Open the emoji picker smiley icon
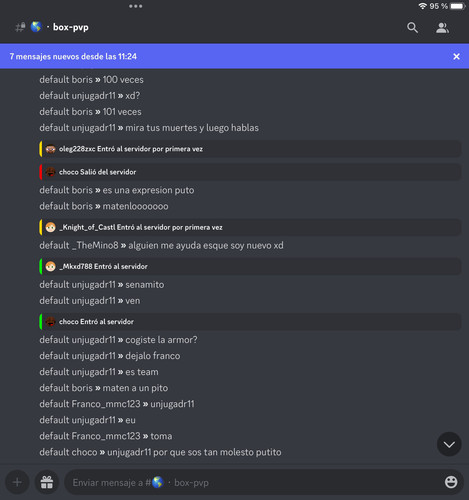Image resolution: width=469 pixels, height=500 pixels. 451,482
